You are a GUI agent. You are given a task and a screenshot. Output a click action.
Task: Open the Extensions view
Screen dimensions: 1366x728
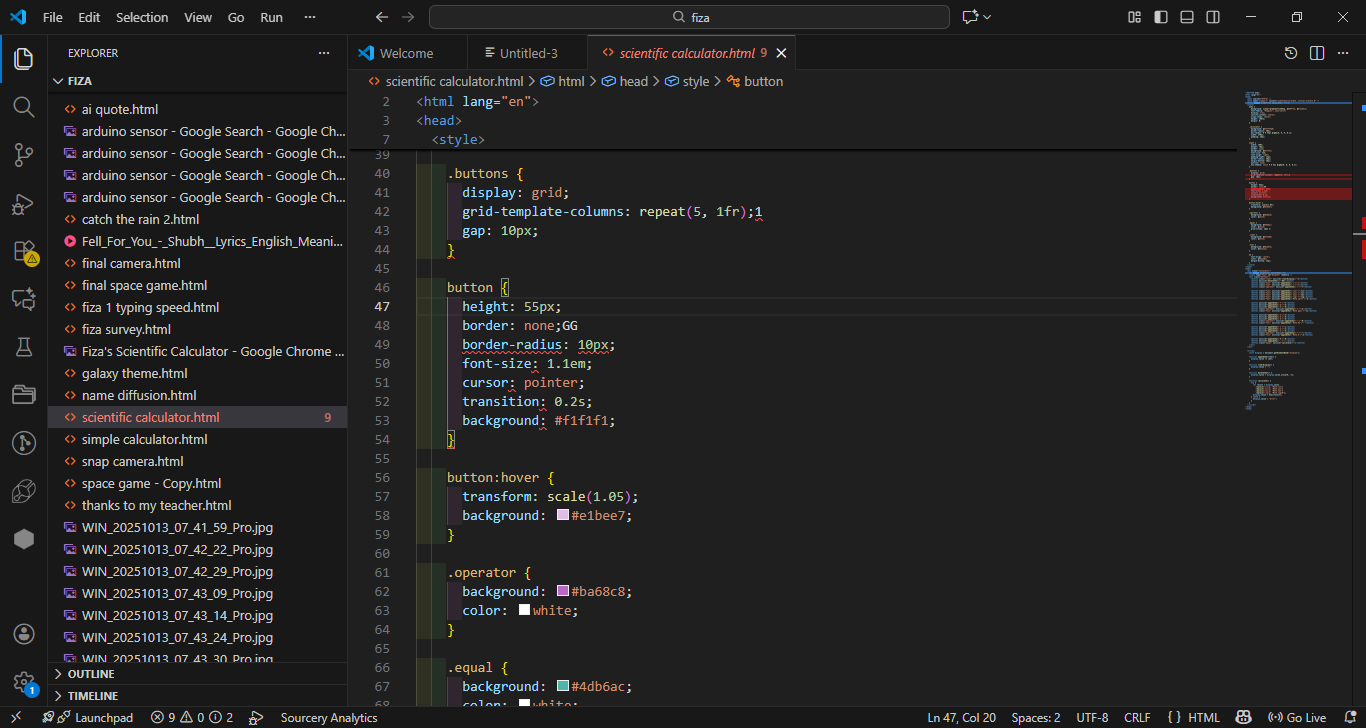(x=23, y=251)
